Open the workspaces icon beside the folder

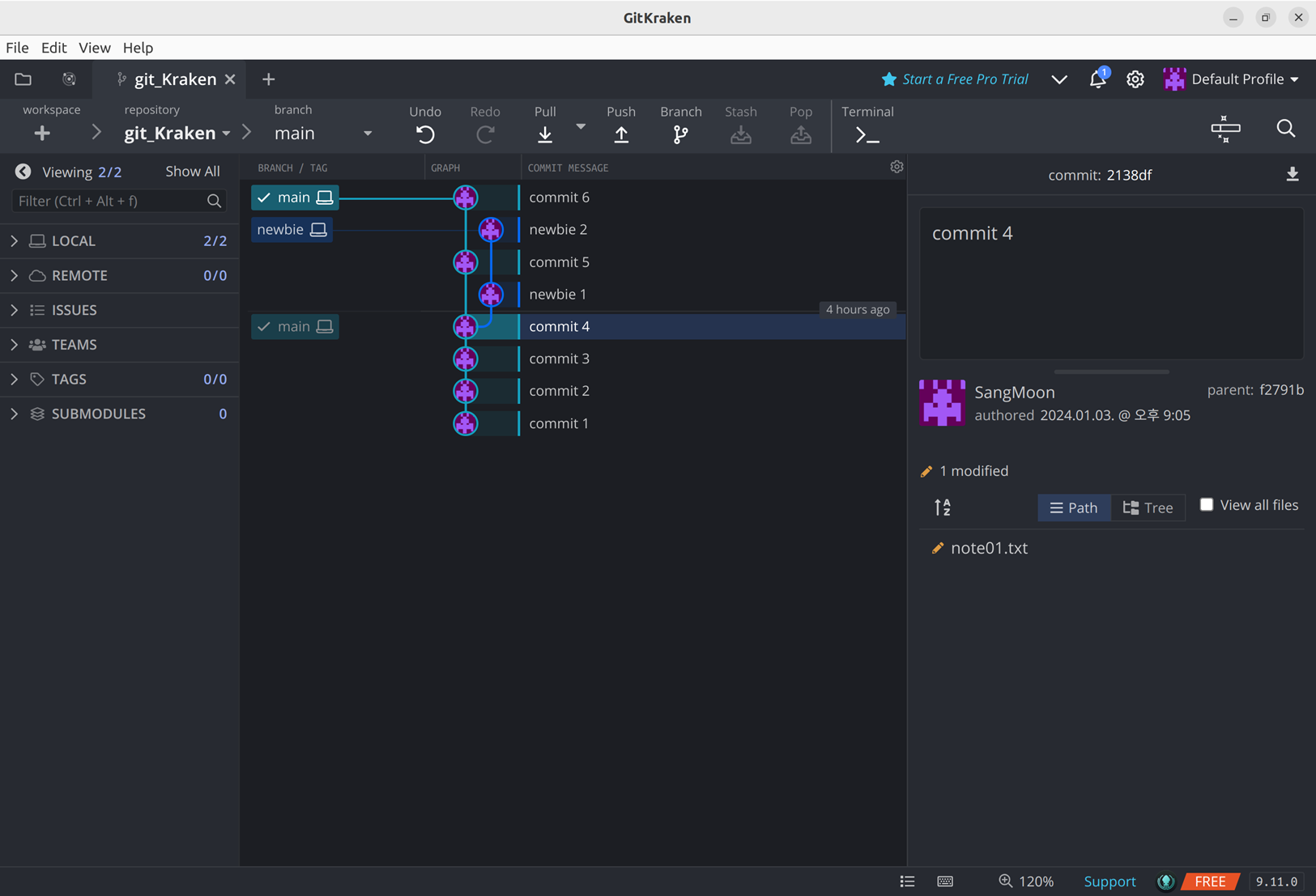pyautogui.click(x=69, y=79)
